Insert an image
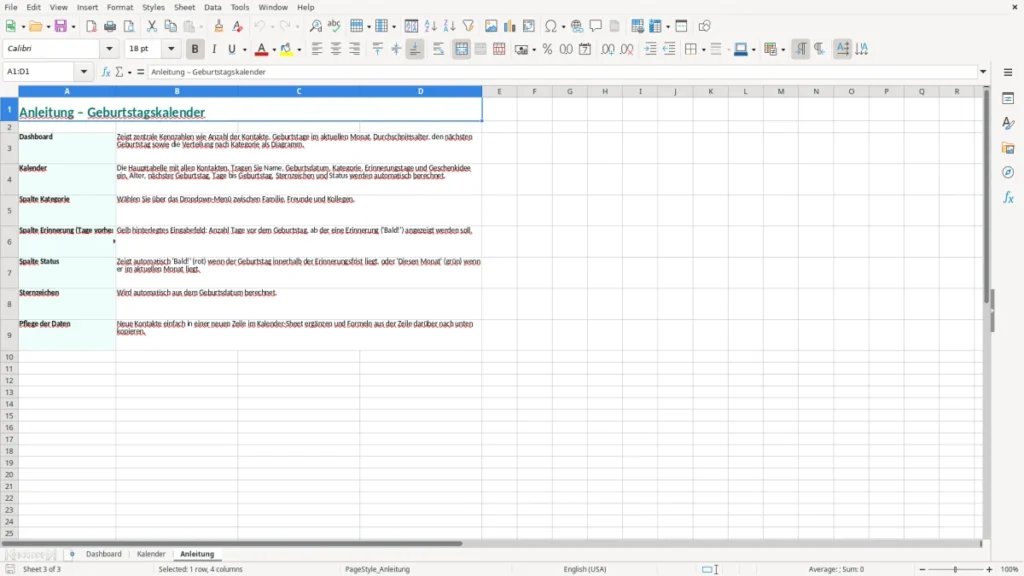 coord(491,26)
